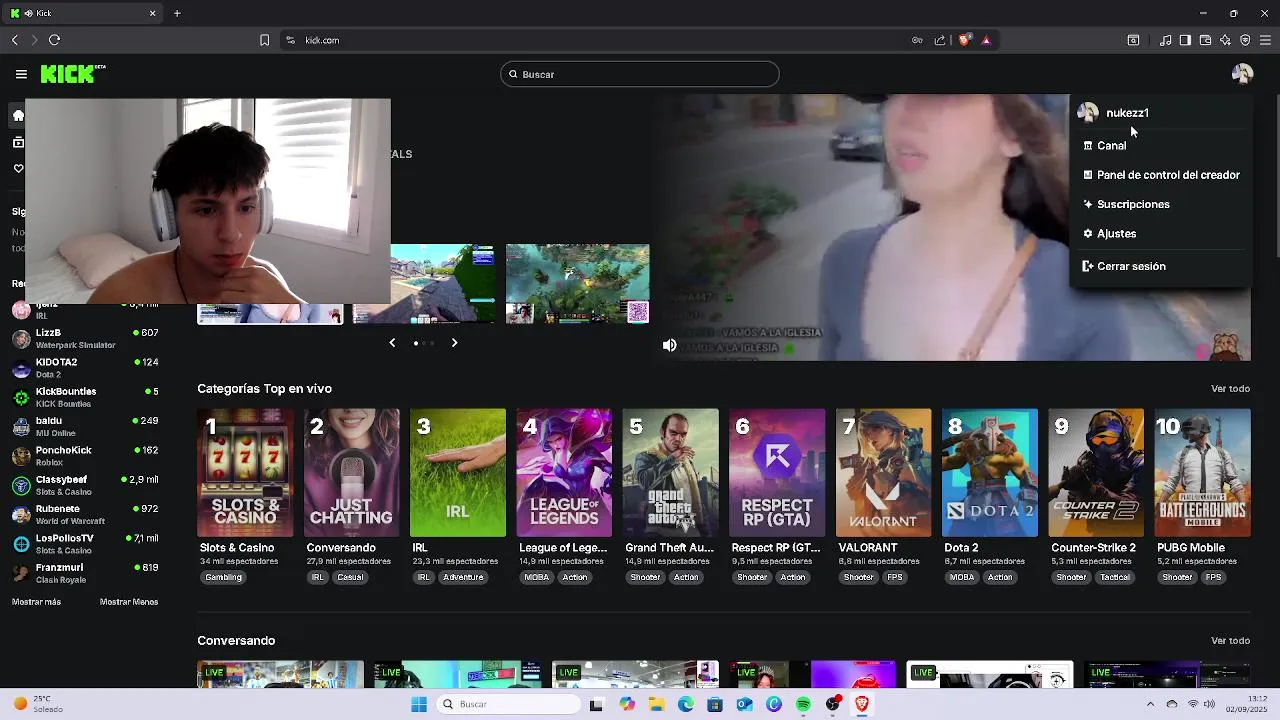Screen dimensions: 1280x720
Task: Click the Gambling tag under Slots & Casino
Action: [x=223, y=578]
